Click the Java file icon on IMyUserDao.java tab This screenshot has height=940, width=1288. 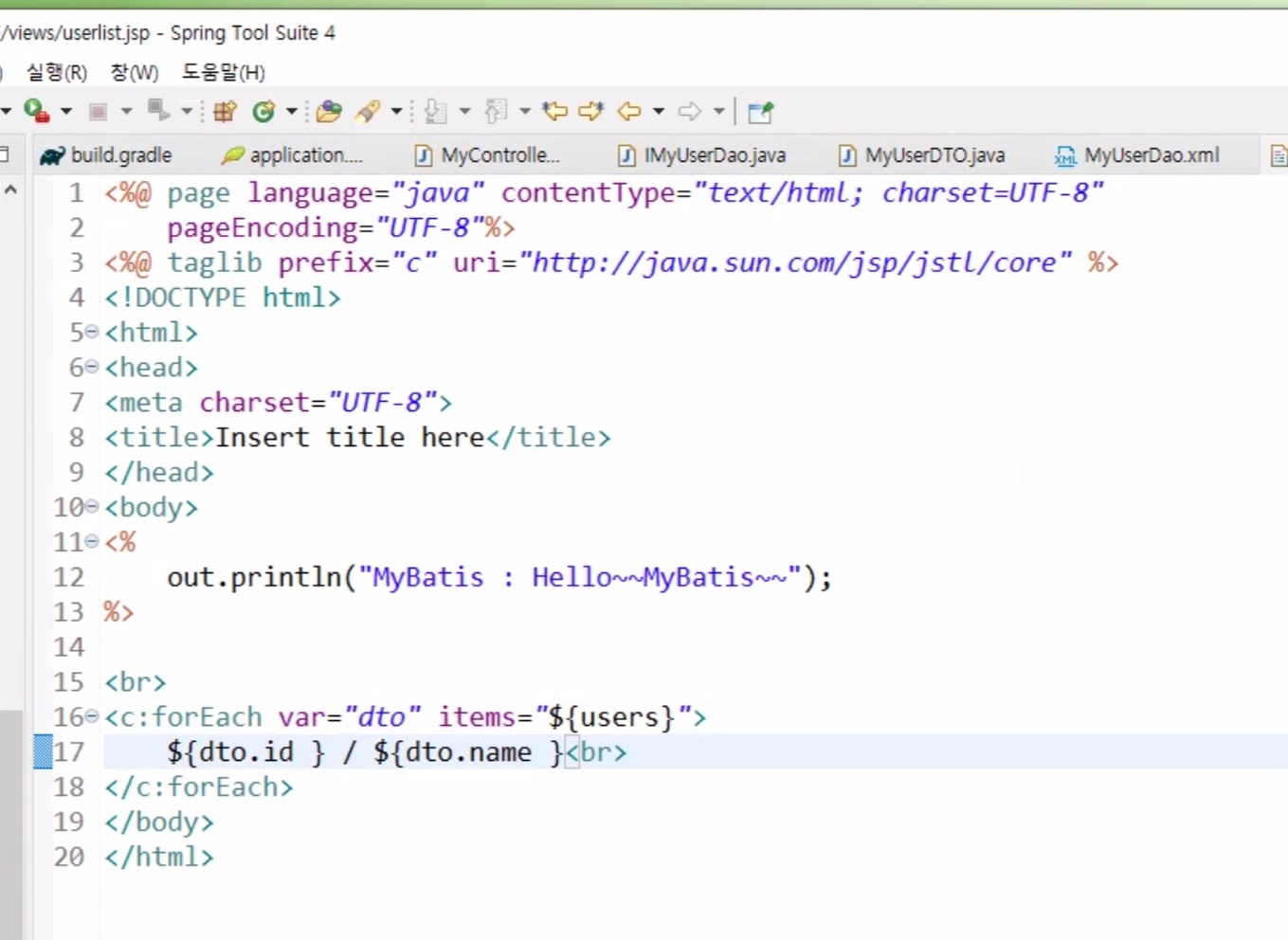(x=626, y=155)
